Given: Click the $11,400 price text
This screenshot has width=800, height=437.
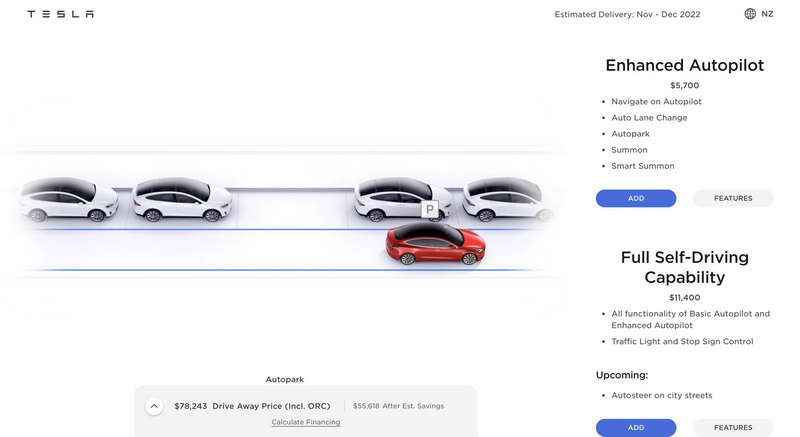Looking at the screenshot, I should 685,298.
